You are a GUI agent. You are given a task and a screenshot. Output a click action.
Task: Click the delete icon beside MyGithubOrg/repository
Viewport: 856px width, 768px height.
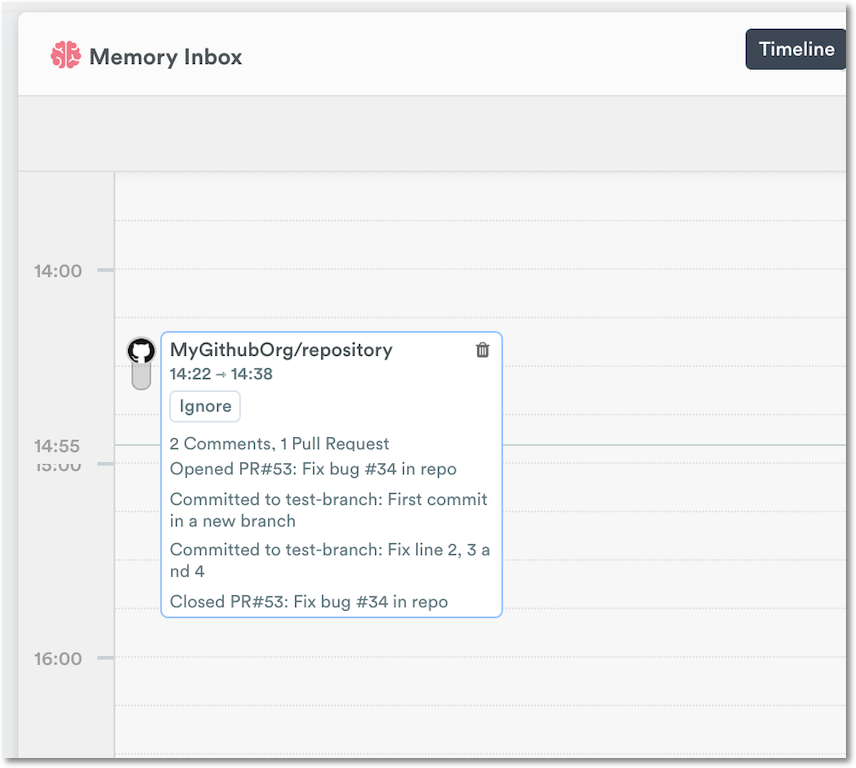click(x=482, y=350)
